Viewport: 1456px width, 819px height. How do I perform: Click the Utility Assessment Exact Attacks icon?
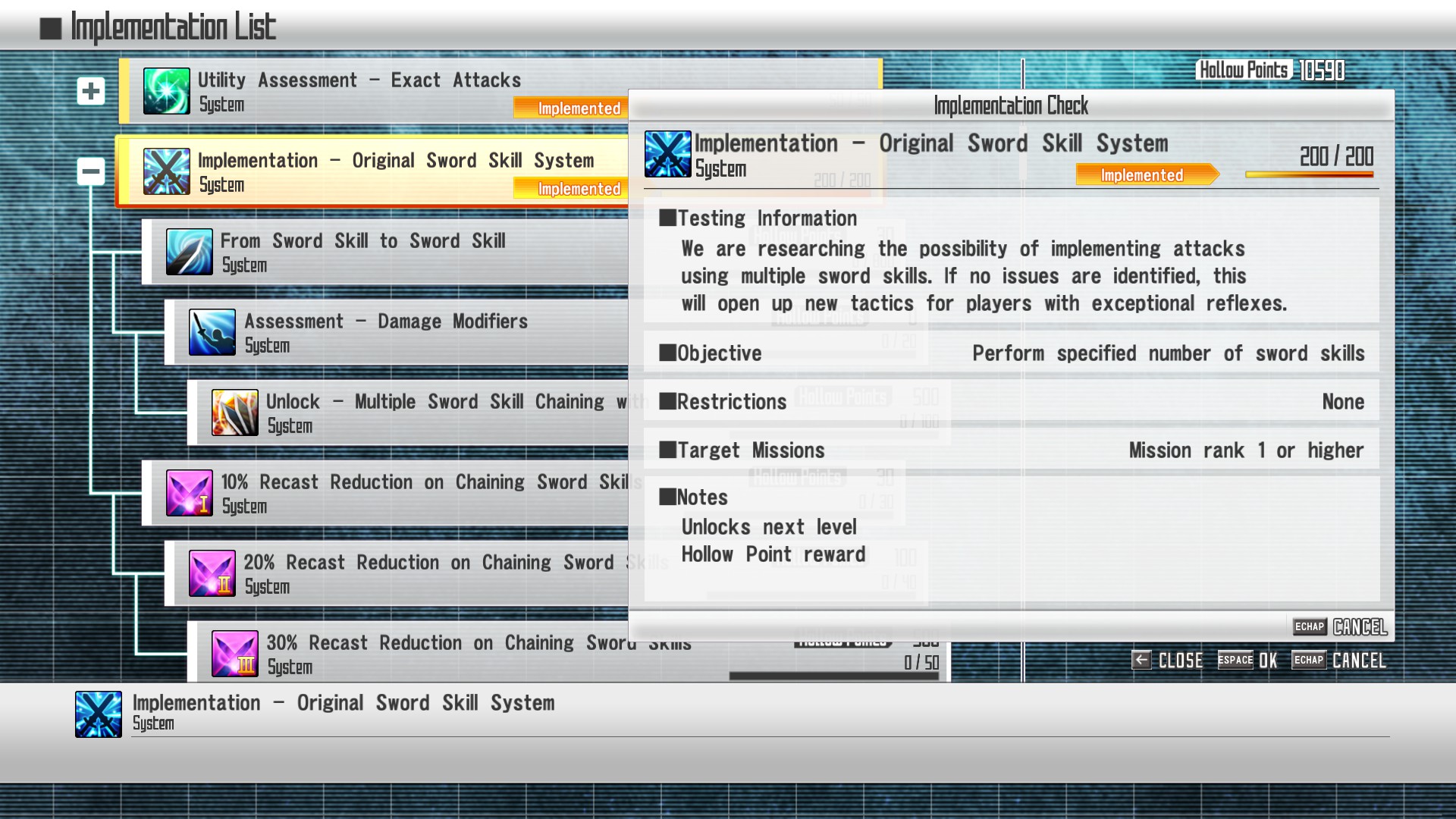pos(166,91)
